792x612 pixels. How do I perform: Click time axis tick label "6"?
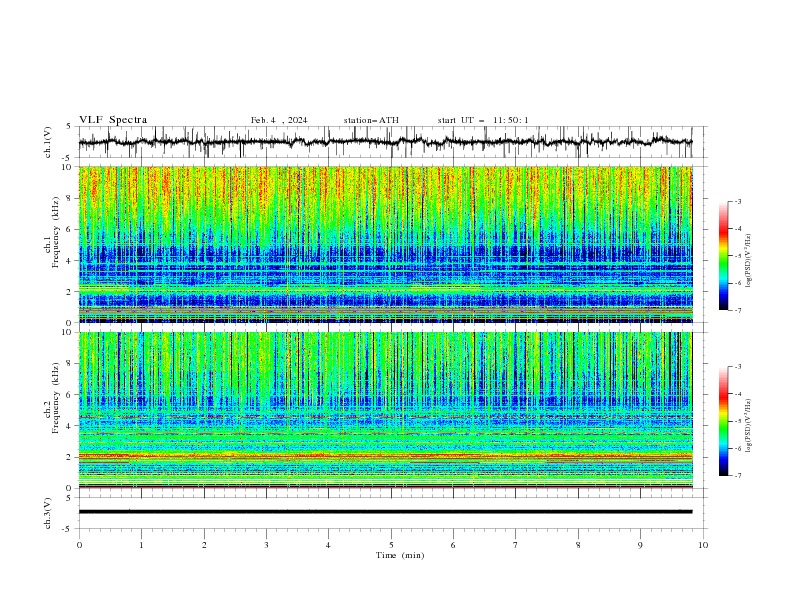coord(453,545)
